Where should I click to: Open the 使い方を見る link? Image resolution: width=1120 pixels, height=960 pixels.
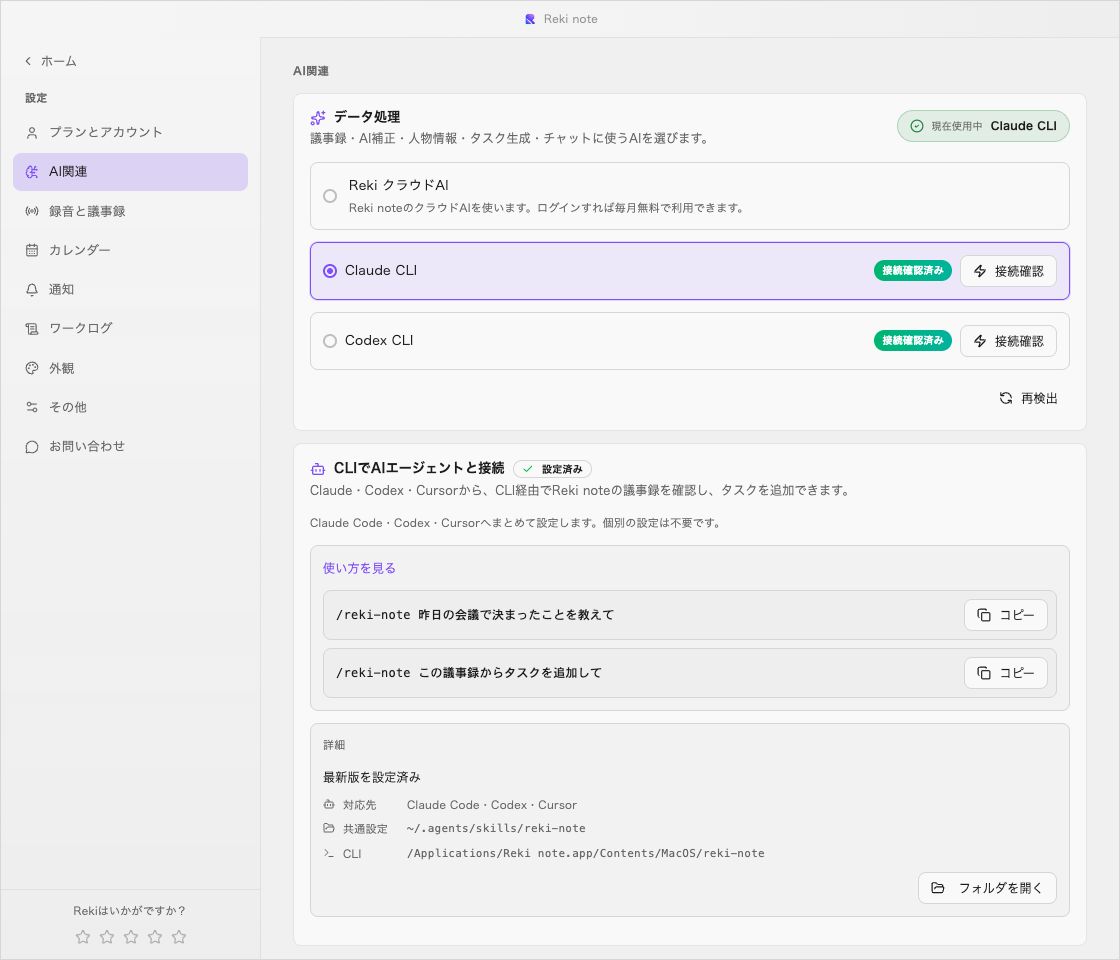(x=359, y=569)
